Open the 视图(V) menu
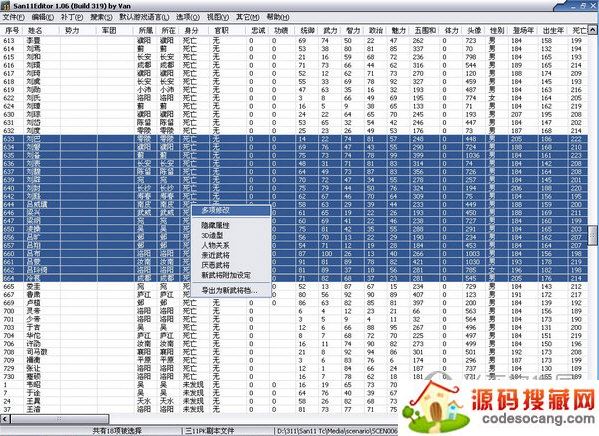 tap(218, 17)
